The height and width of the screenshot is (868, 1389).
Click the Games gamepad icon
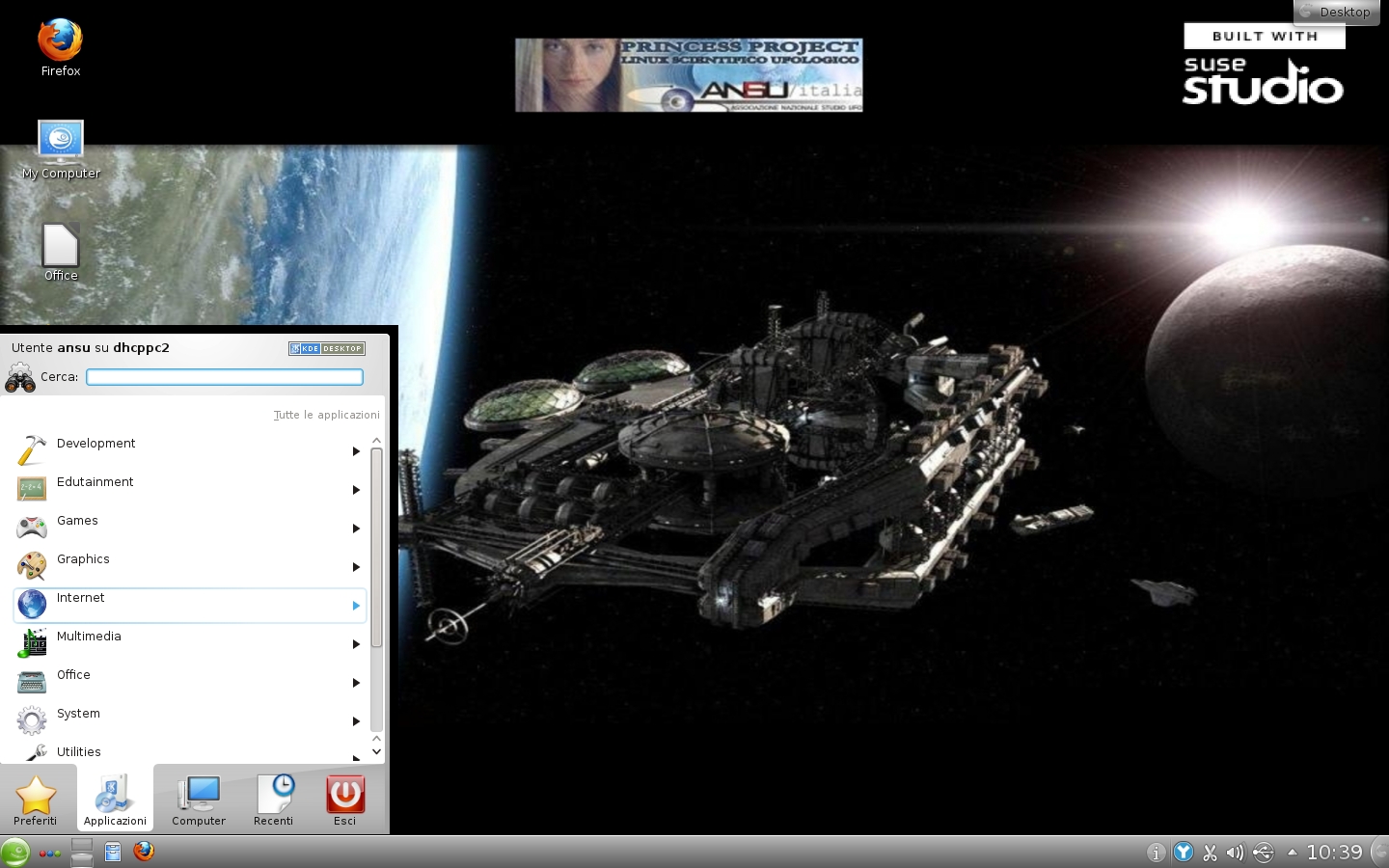point(32,528)
